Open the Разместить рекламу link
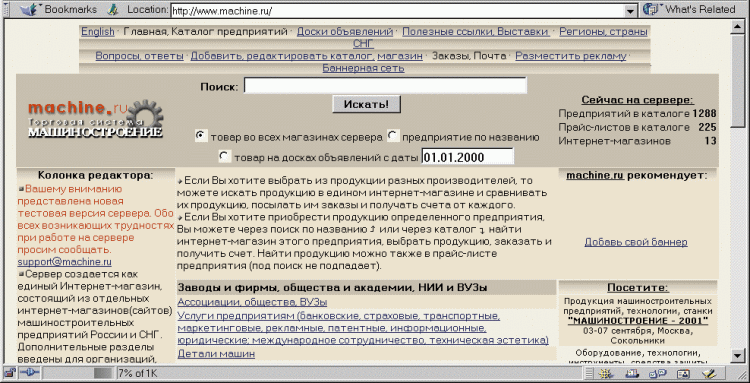Viewport: 750px width, 383px height. pyautogui.click(x=571, y=56)
